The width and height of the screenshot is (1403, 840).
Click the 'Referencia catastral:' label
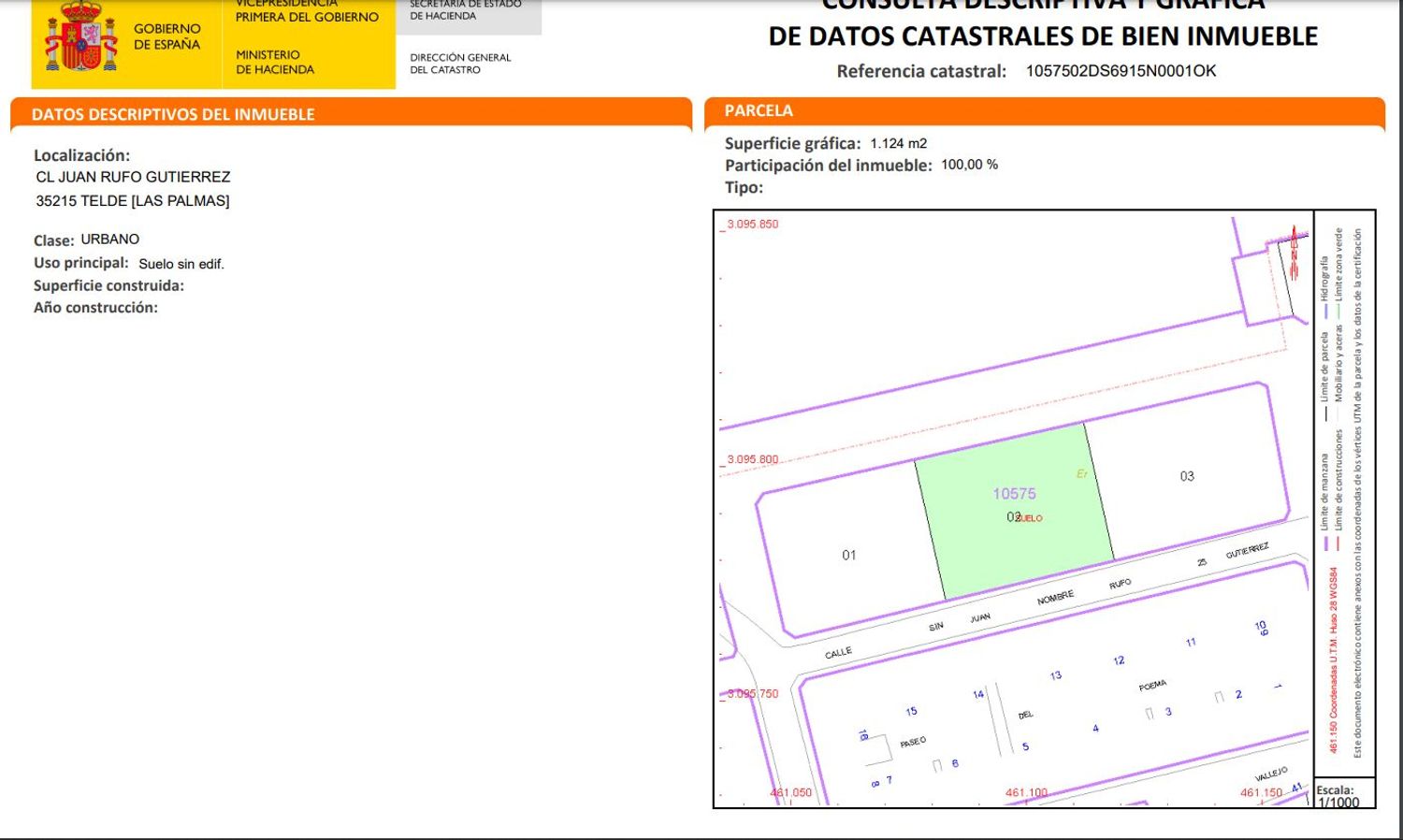click(x=921, y=71)
